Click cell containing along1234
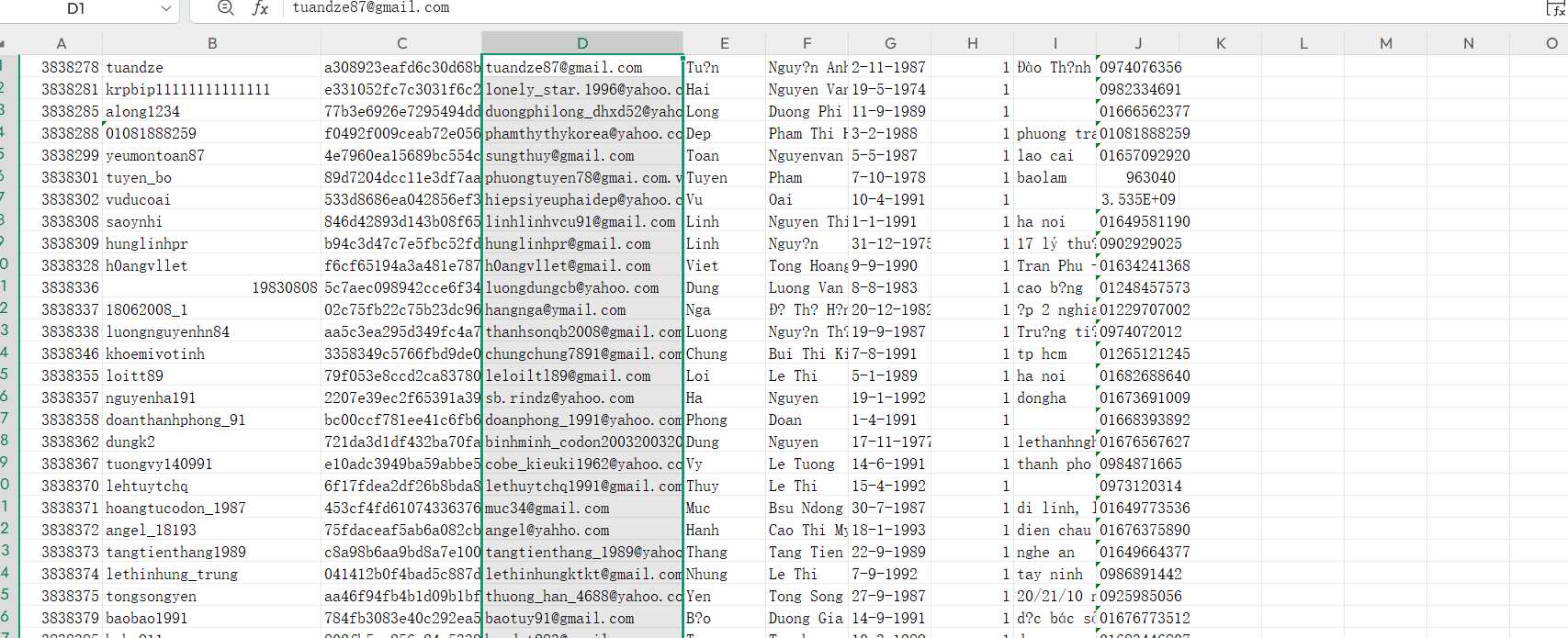Screen dimensions: 1568x638 [212, 111]
